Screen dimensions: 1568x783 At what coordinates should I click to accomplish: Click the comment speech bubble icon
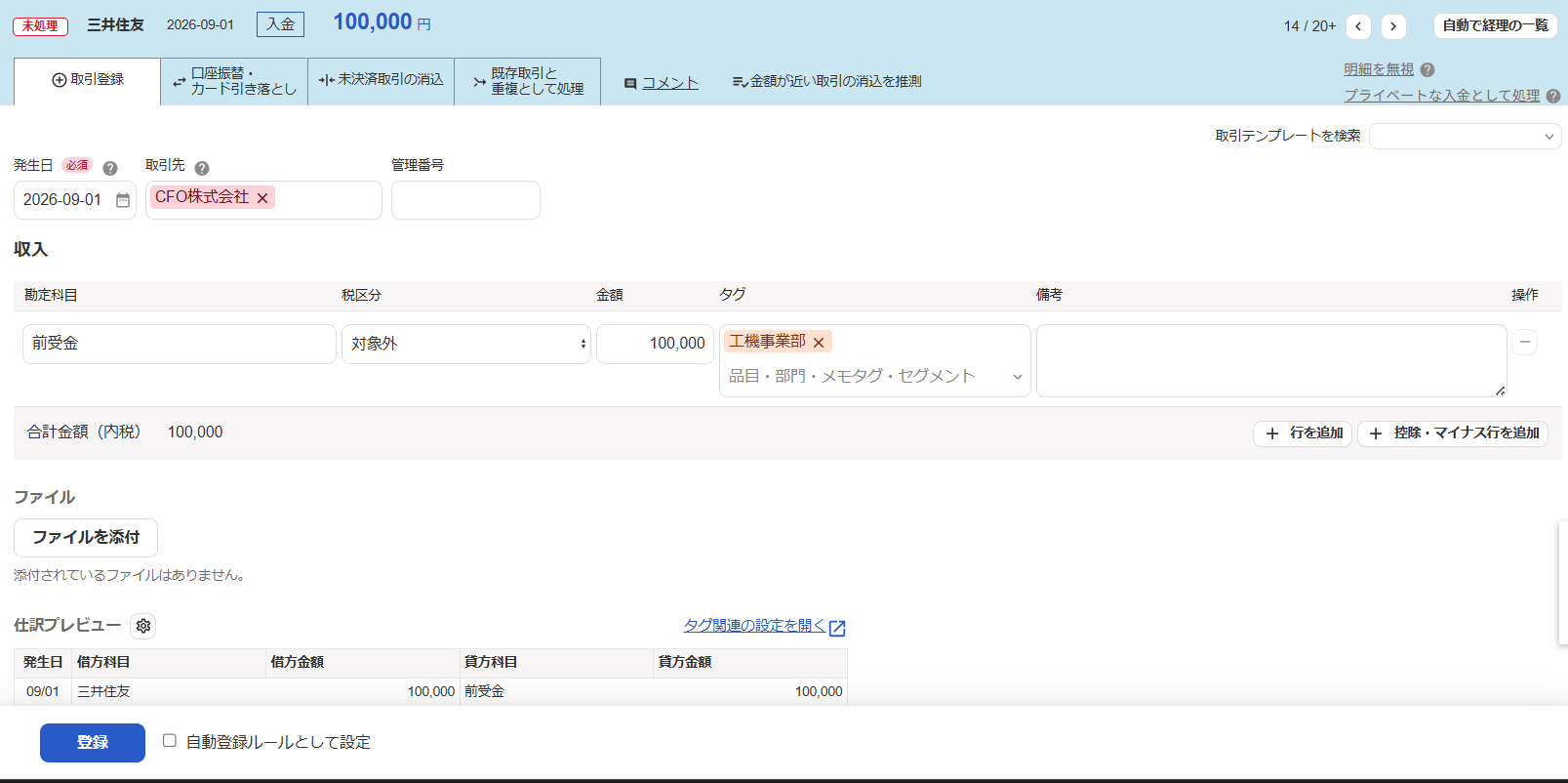(x=630, y=84)
